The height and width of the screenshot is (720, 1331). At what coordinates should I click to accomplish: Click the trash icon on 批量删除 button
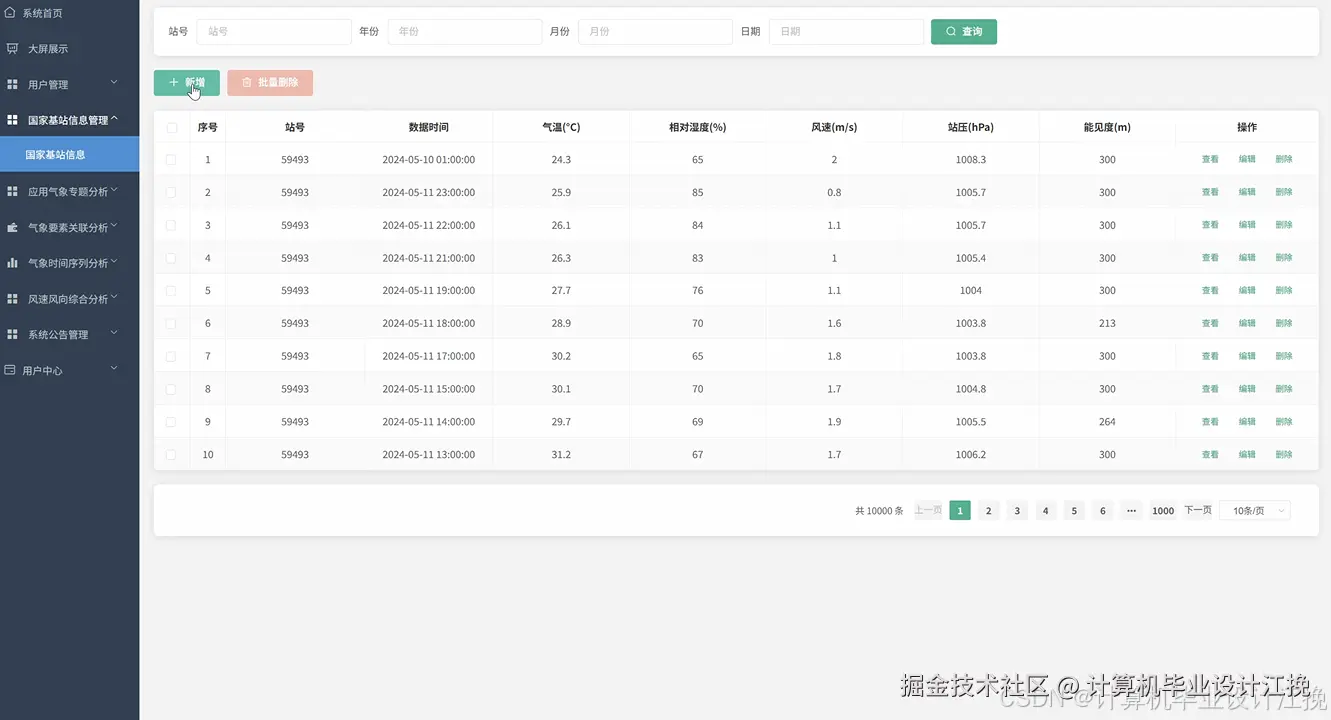coord(244,83)
